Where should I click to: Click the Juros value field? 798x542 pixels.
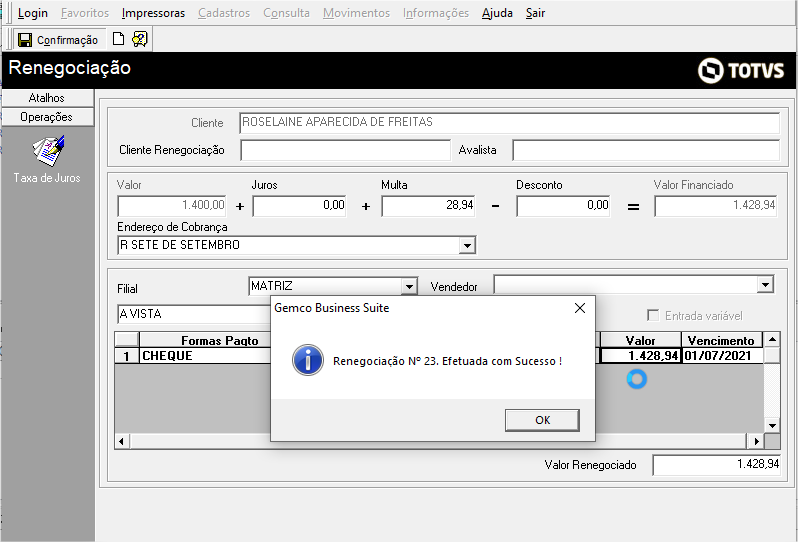(x=299, y=206)
